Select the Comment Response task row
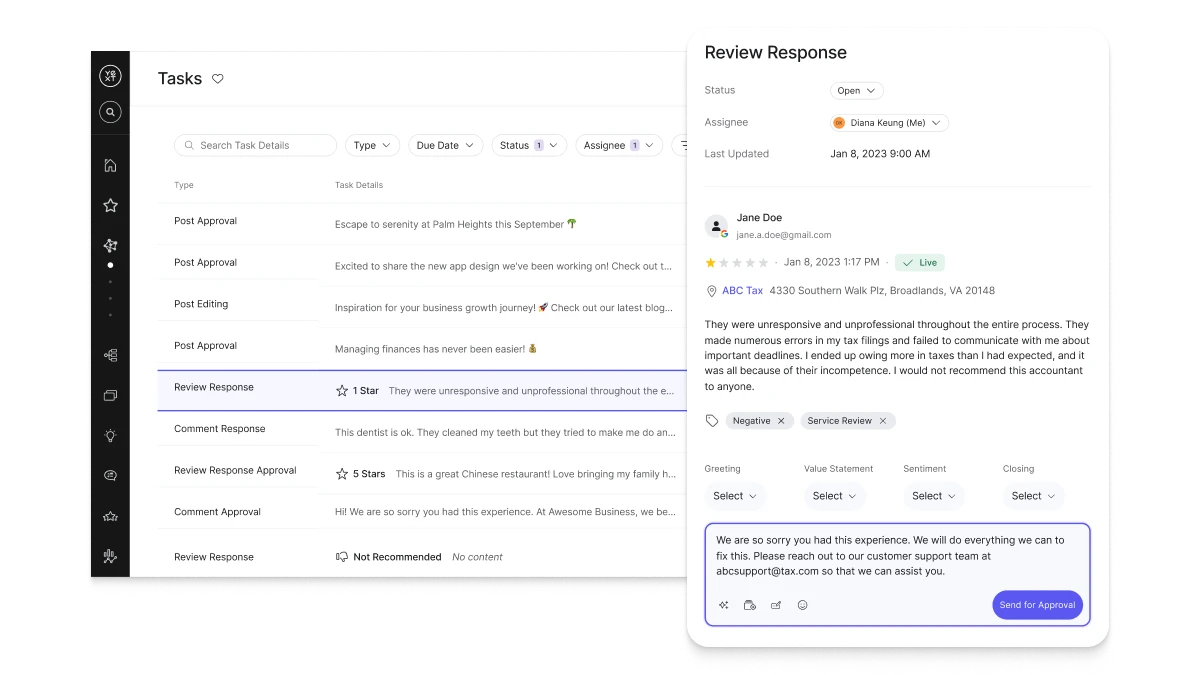 coord(220,429)
